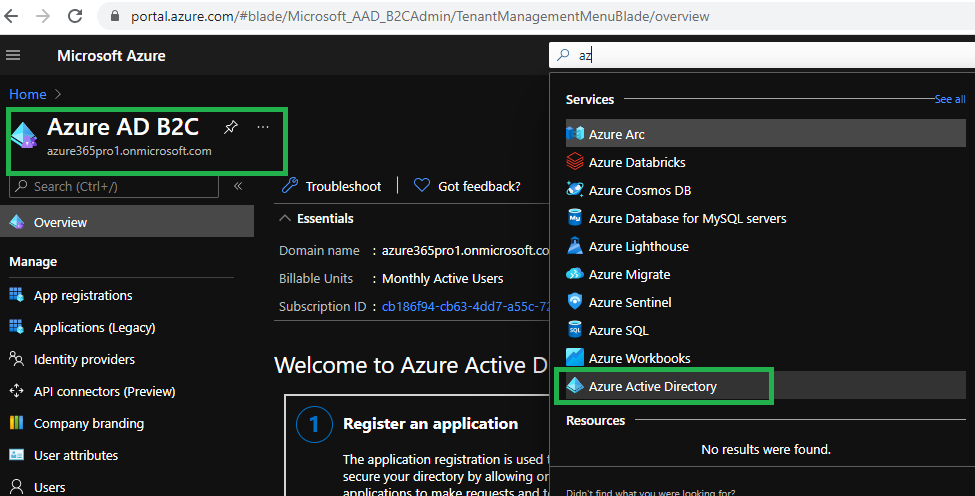The width and height of the screenshot is (975, 496).
Task: Click the Users person icon
Action: click(x=16, y=487)
